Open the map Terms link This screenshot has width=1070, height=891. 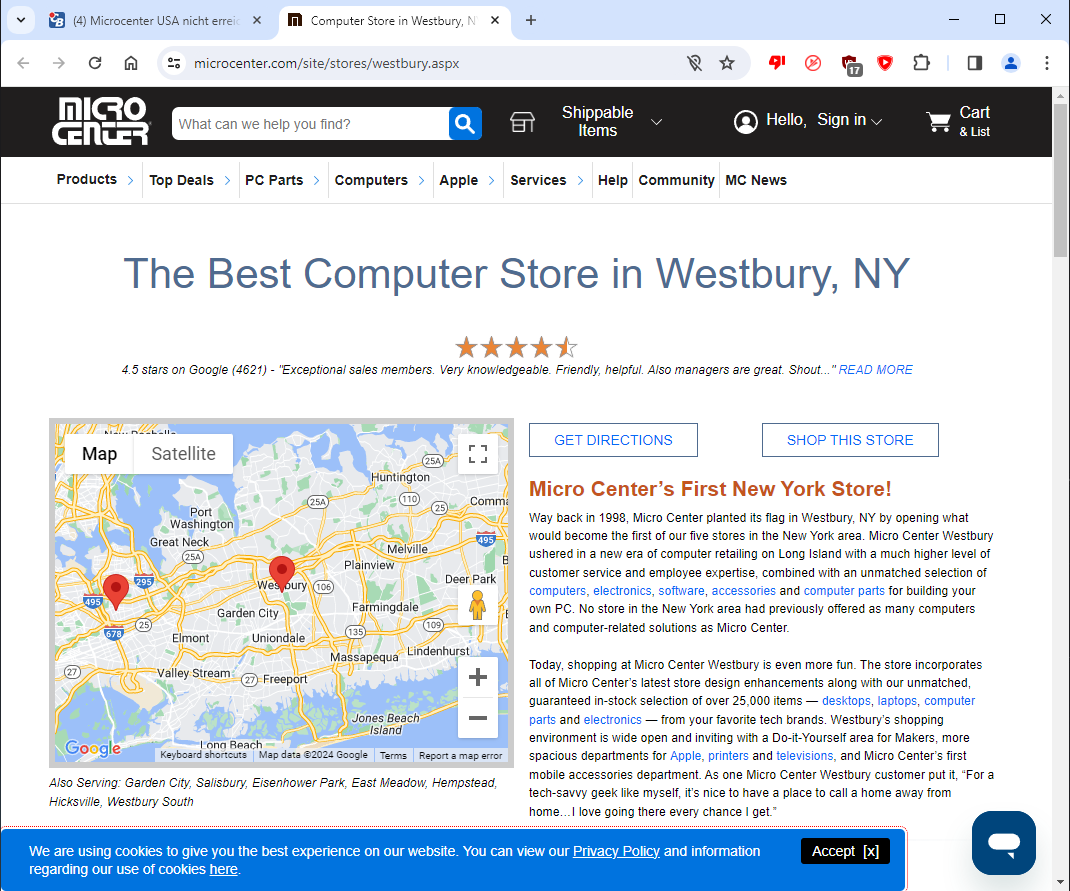(x=393, y=755)
